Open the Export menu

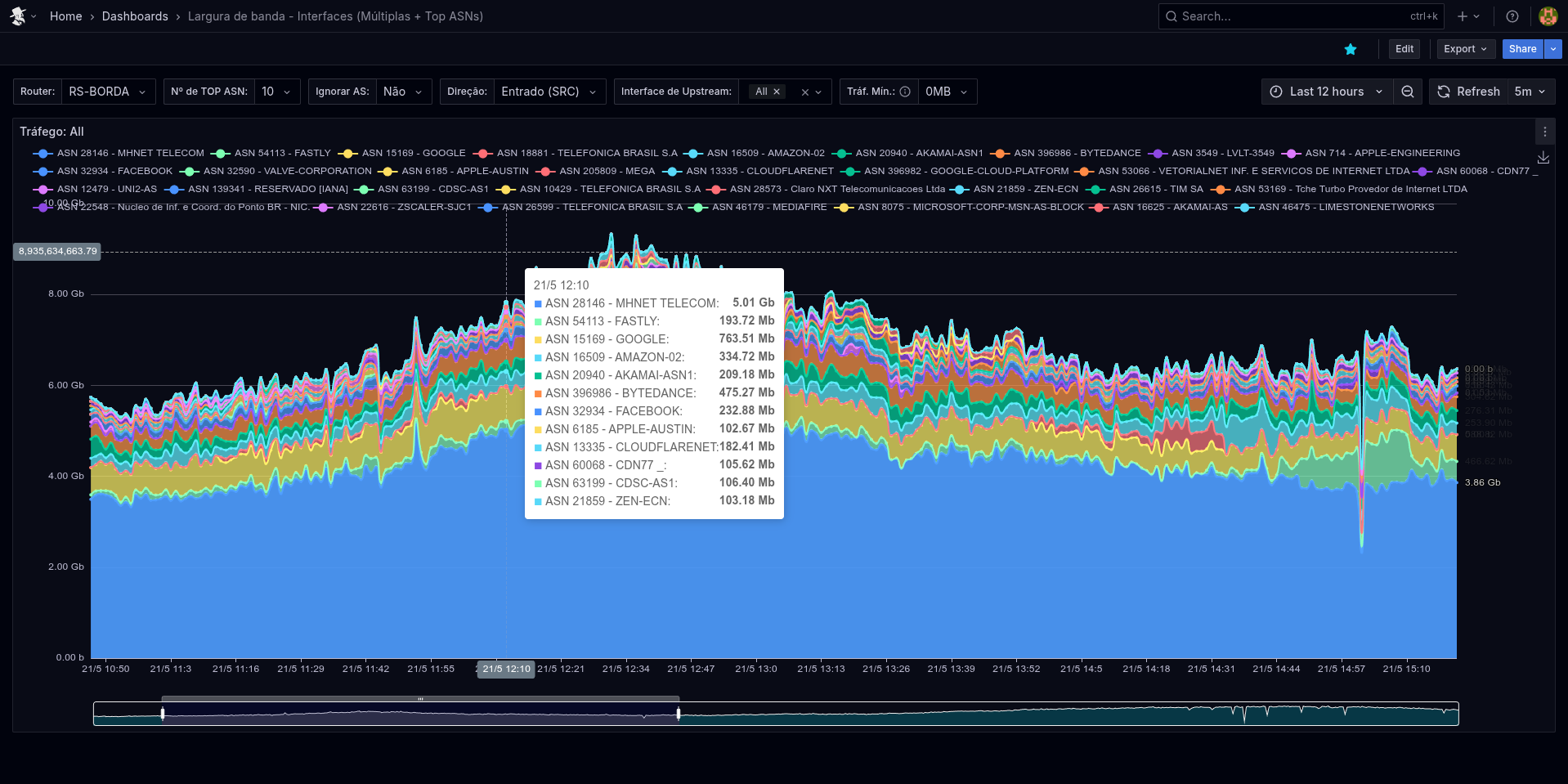tap(1465, 49)
